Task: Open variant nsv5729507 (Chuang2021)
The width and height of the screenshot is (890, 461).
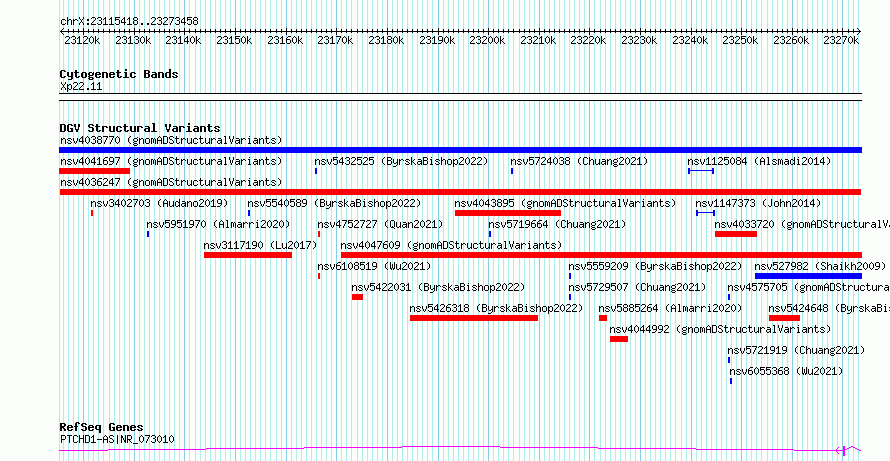Action: click(x=637, y=287)
